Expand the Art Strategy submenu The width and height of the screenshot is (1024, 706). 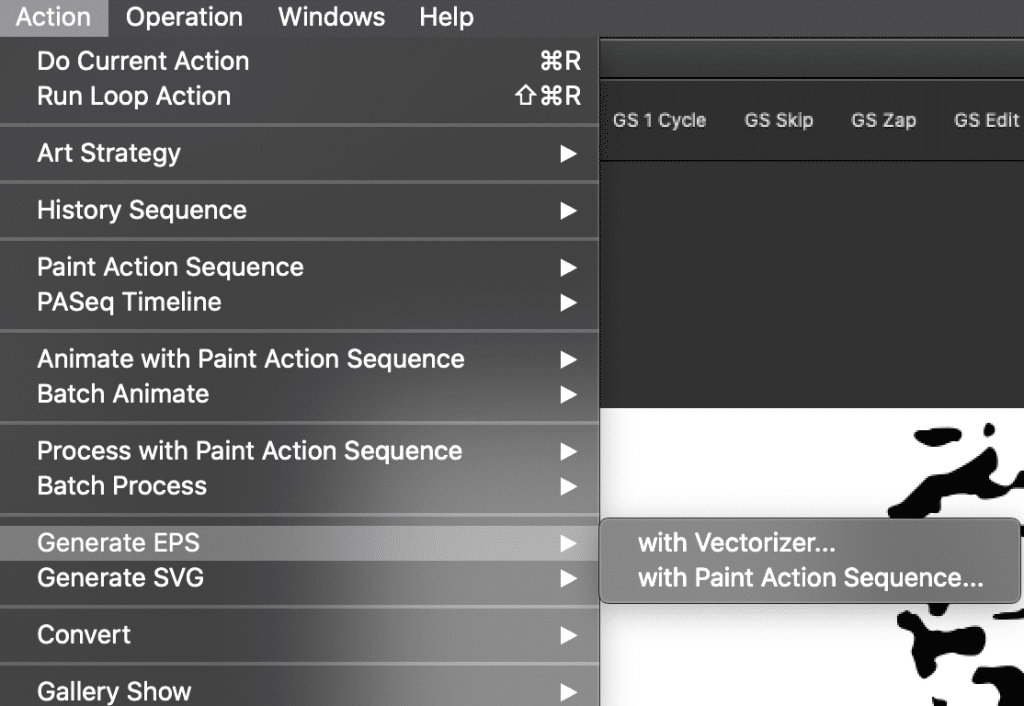click(108, 153)
